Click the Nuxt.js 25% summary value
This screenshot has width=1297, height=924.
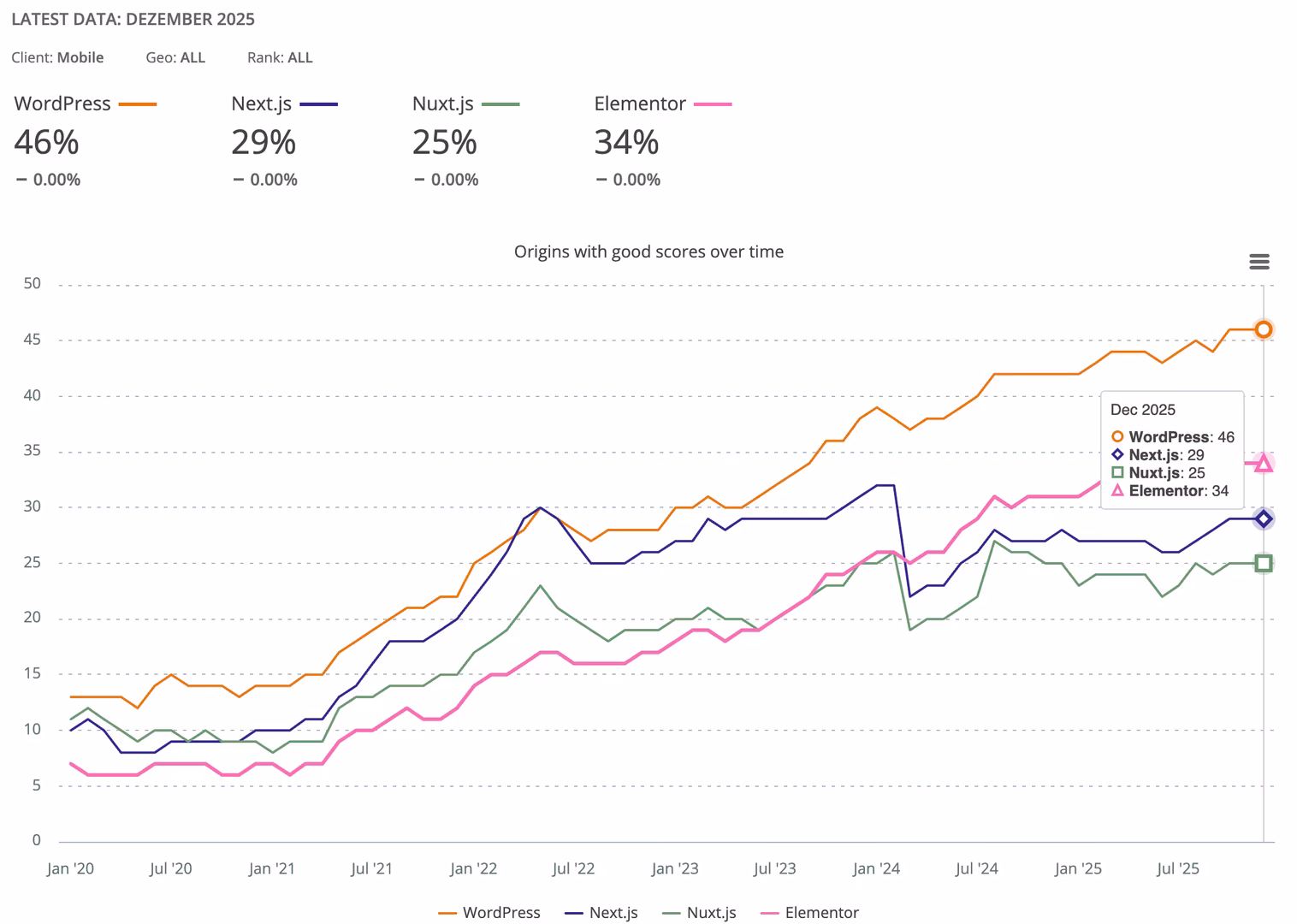pyautogui.click(x=445, y=142)
